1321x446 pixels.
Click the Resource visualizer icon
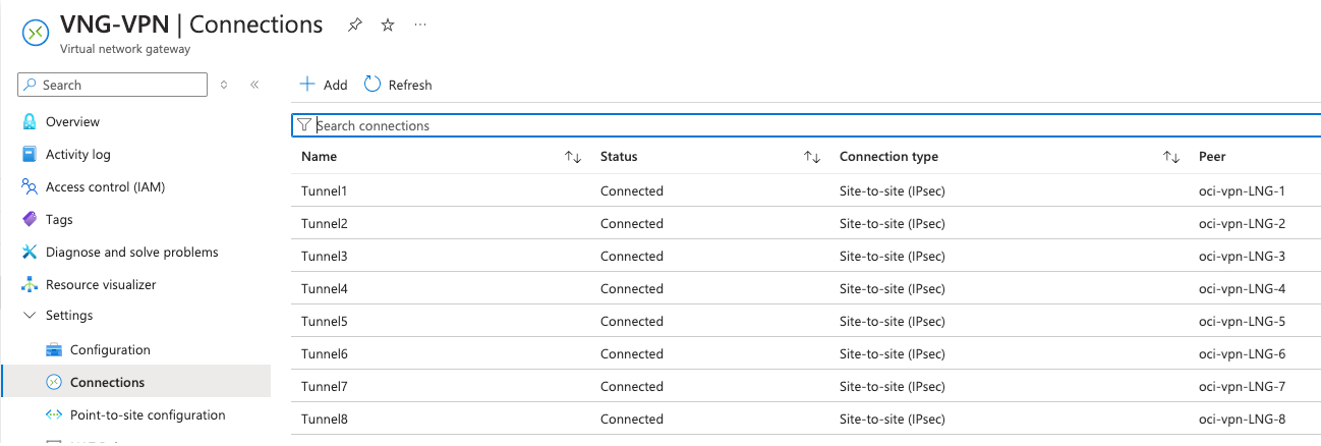29,284
